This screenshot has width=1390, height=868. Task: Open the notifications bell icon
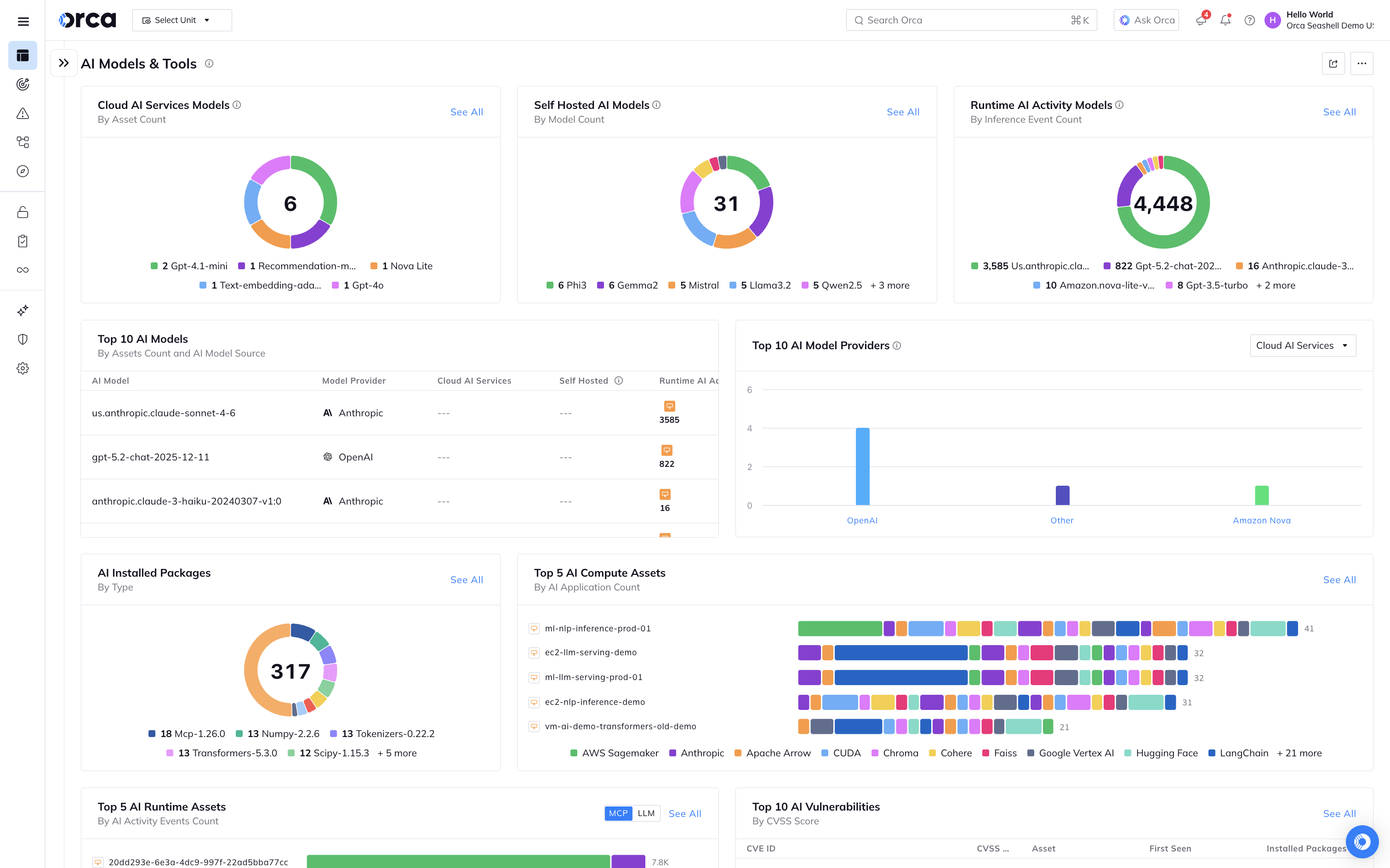(1225, 20)
